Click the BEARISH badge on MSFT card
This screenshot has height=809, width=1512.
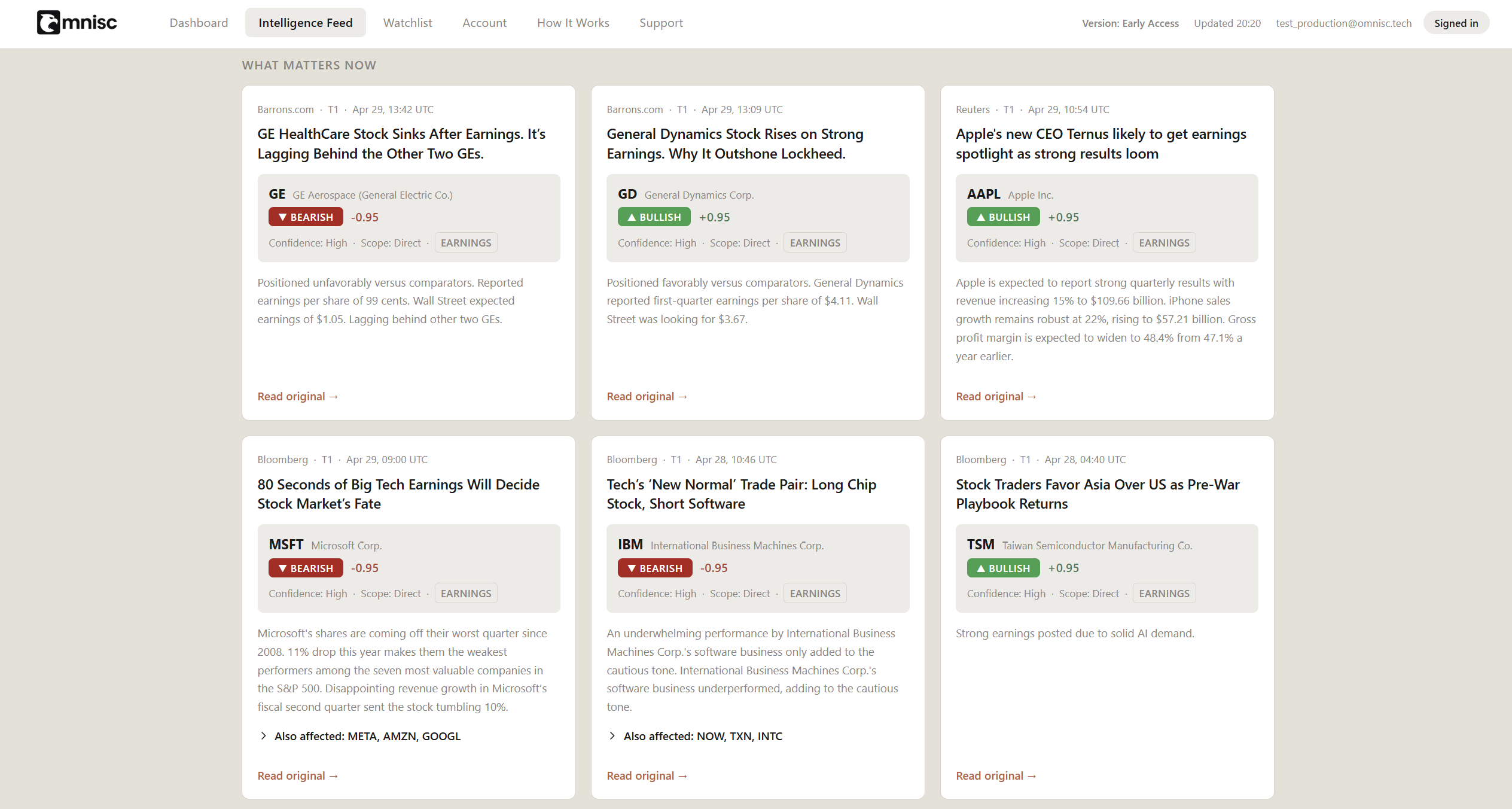pos(306,568)
